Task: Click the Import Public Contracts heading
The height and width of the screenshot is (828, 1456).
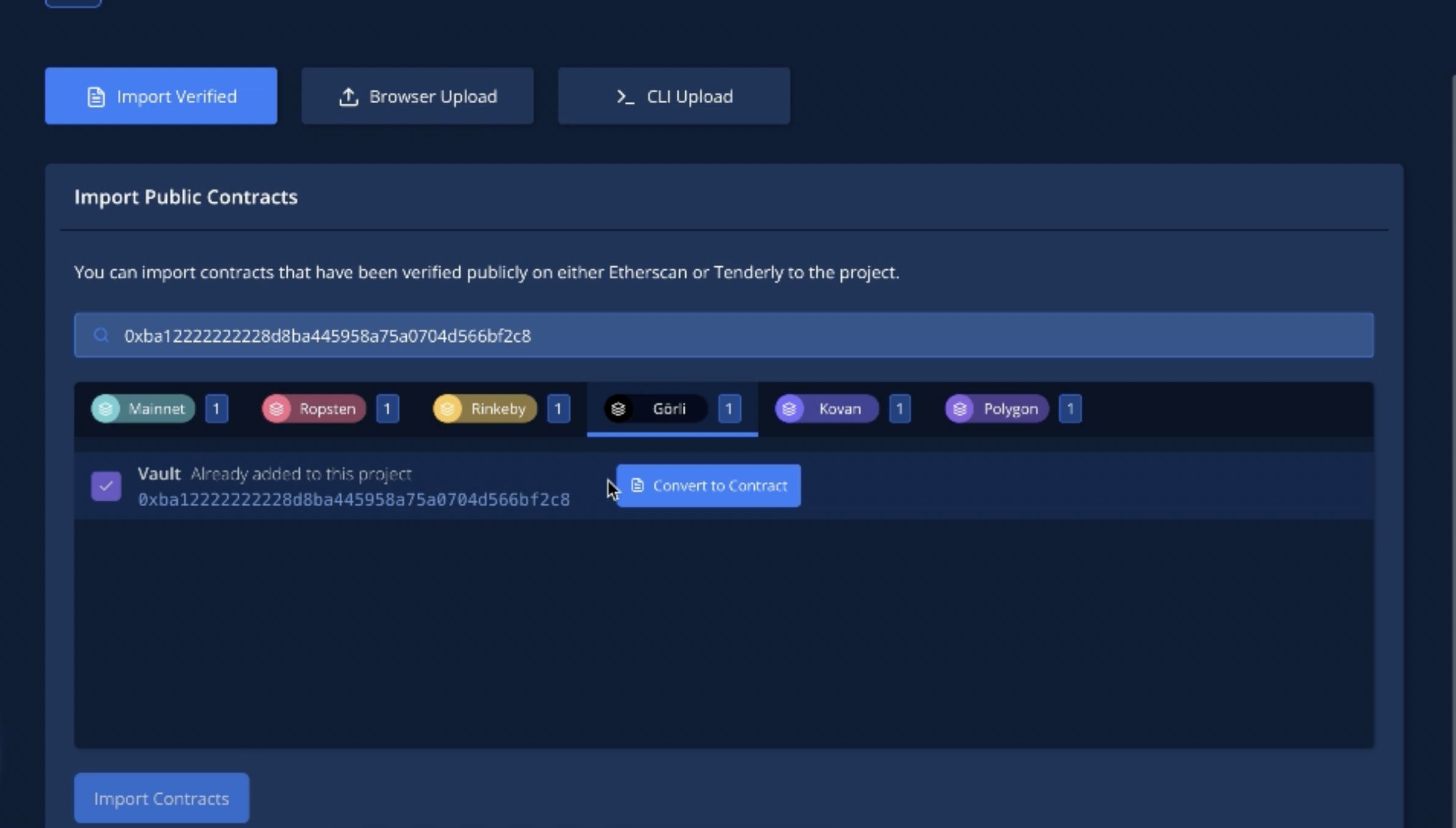Action: click(x=186, y=197)
